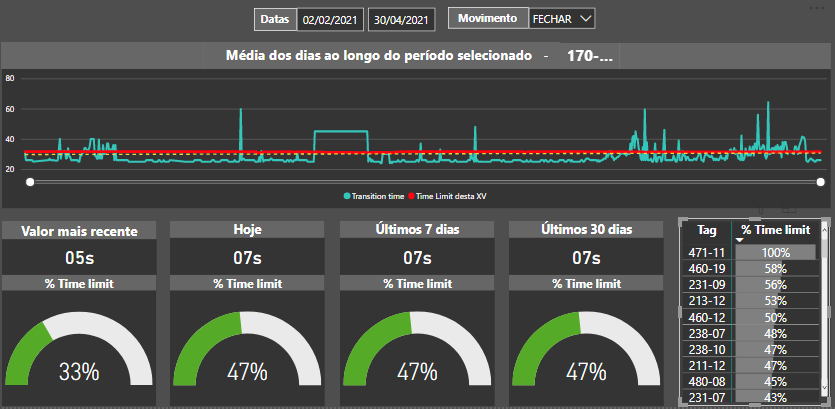Select tag row 231-09
The image size is (835, 409).
click(706, 284)
